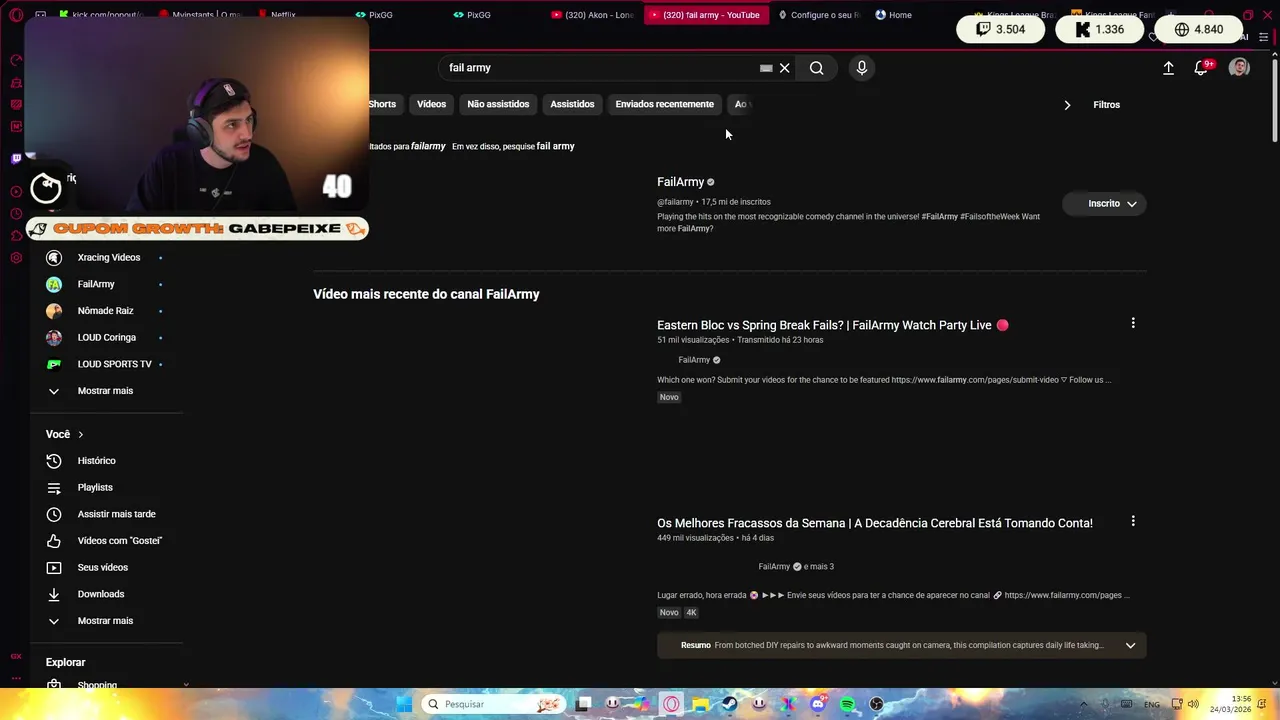Open the keyboard icon inside the search box
Screen dimensions: 1280x720
tap(766, 68)
